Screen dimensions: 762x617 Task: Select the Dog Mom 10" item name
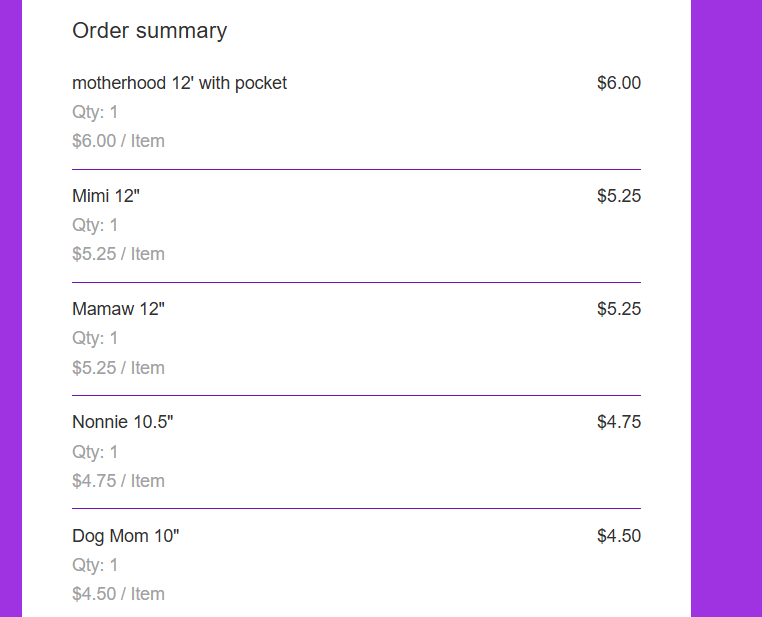point(125,536)
